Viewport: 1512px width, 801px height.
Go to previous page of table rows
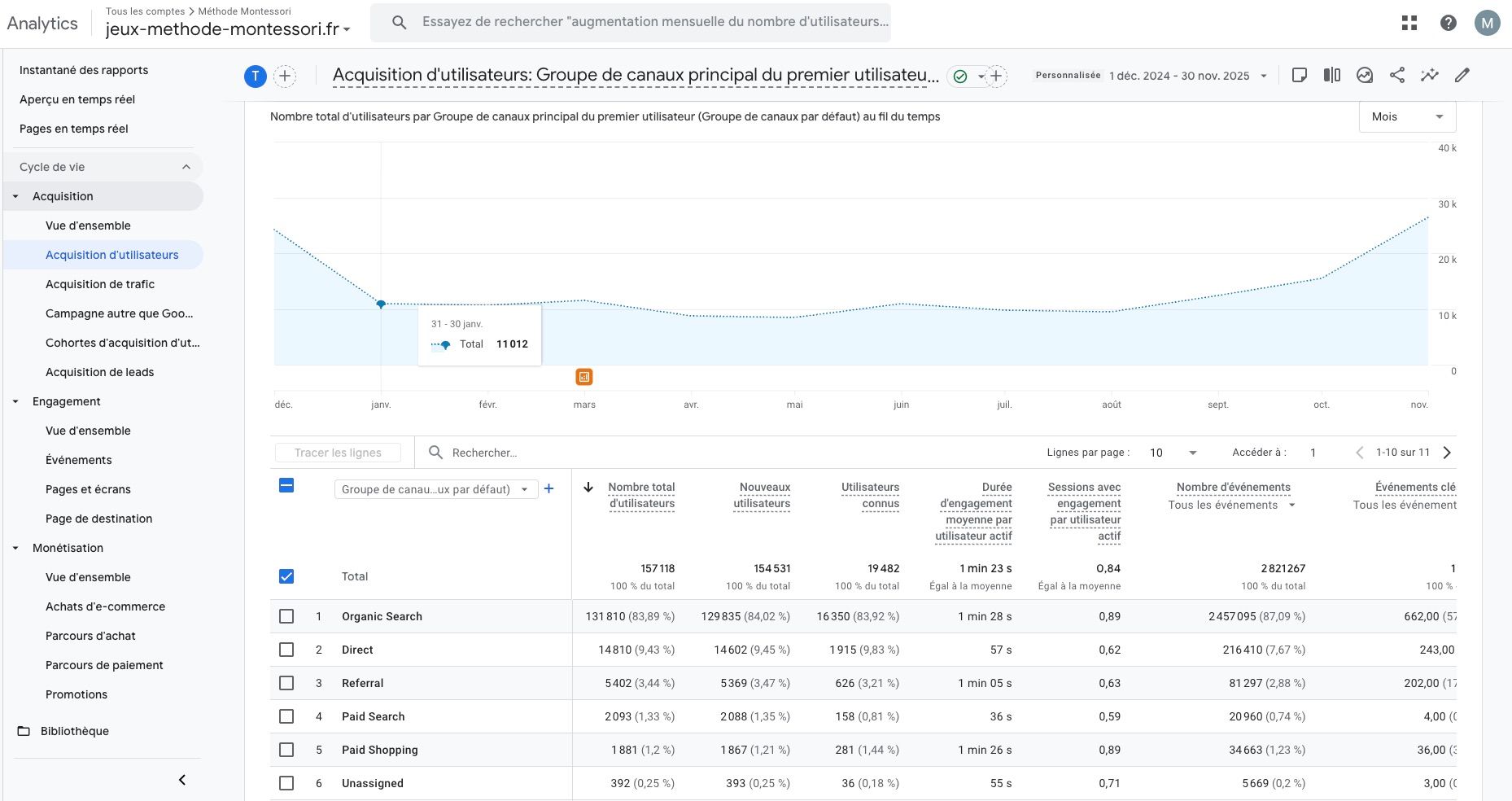pyautogui.click(x=1359, y=453)
